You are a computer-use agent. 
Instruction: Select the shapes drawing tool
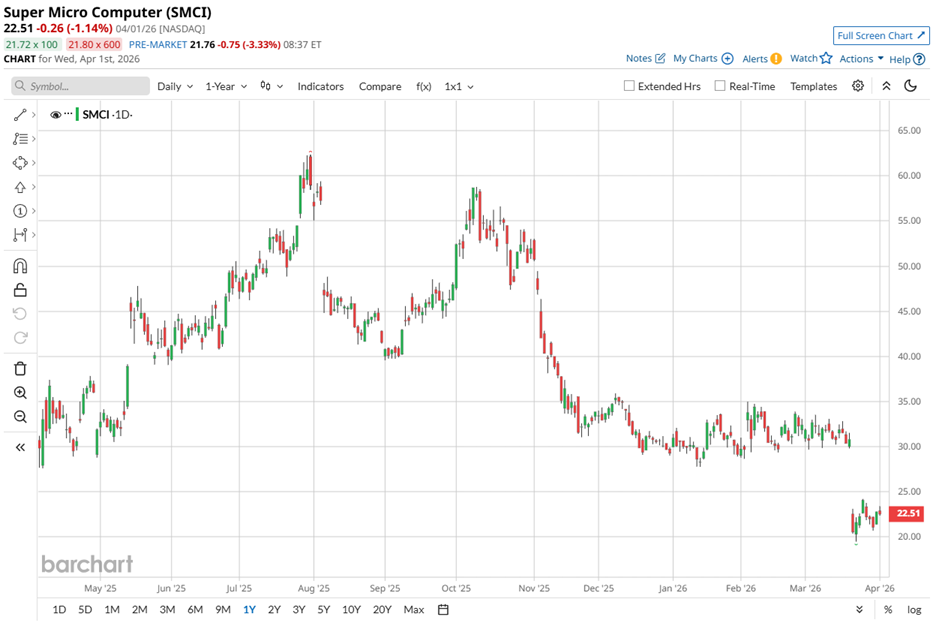tap(20, 163)
